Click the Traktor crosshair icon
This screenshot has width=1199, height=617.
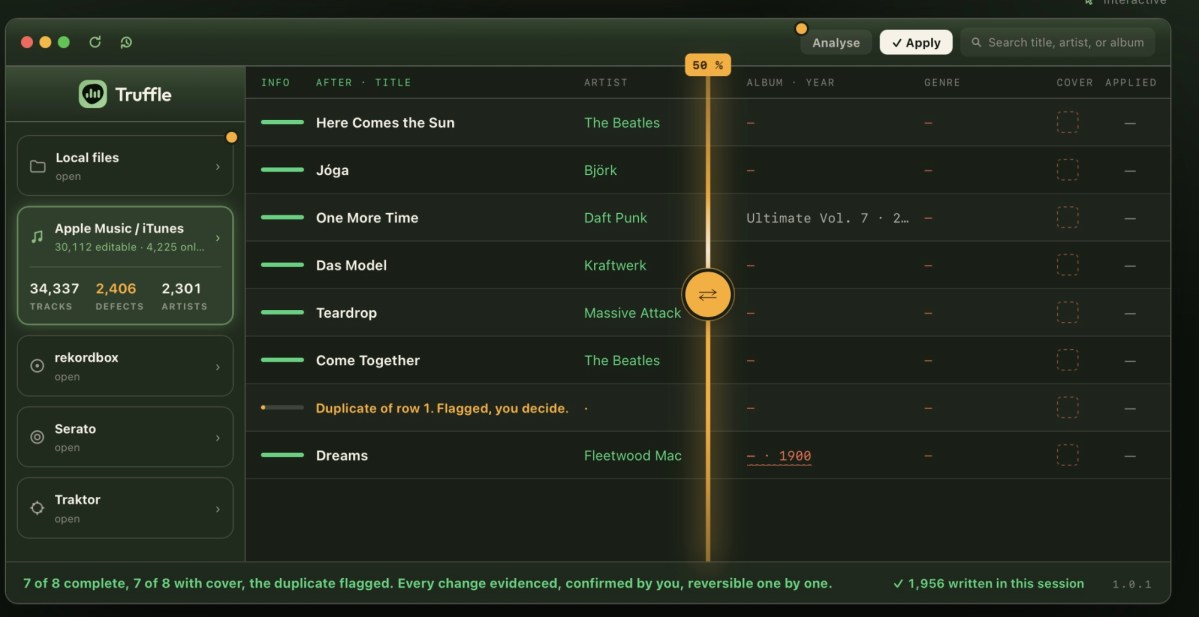(x=37, y=508)
